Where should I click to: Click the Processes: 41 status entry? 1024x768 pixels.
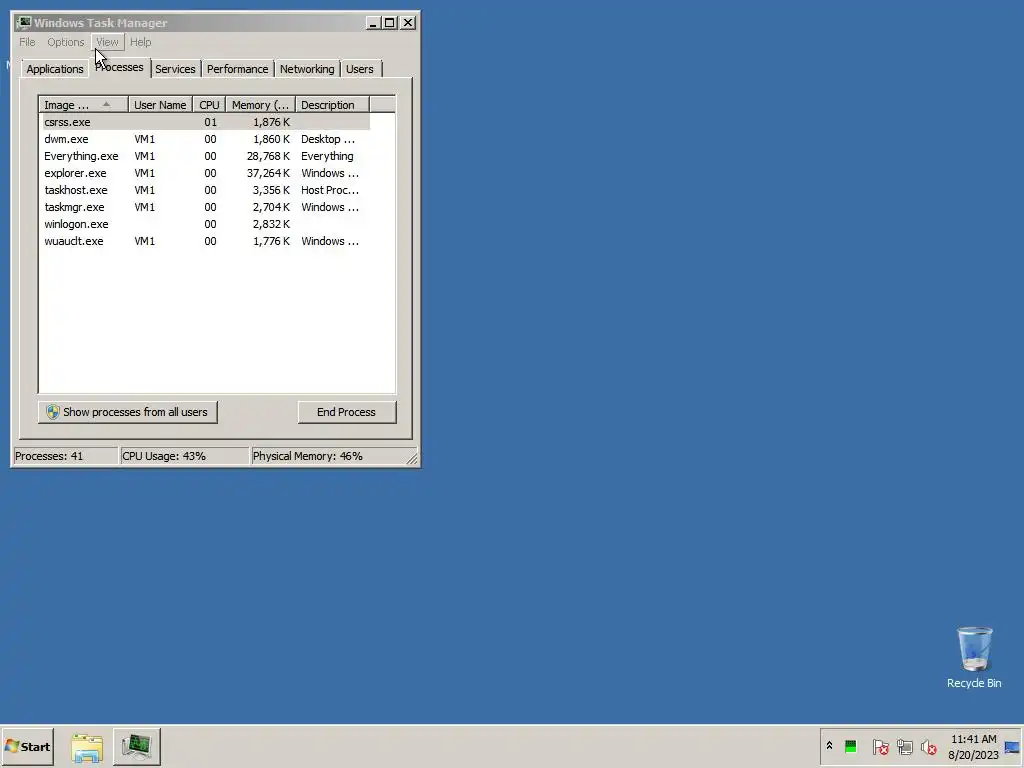pos(65,456)
